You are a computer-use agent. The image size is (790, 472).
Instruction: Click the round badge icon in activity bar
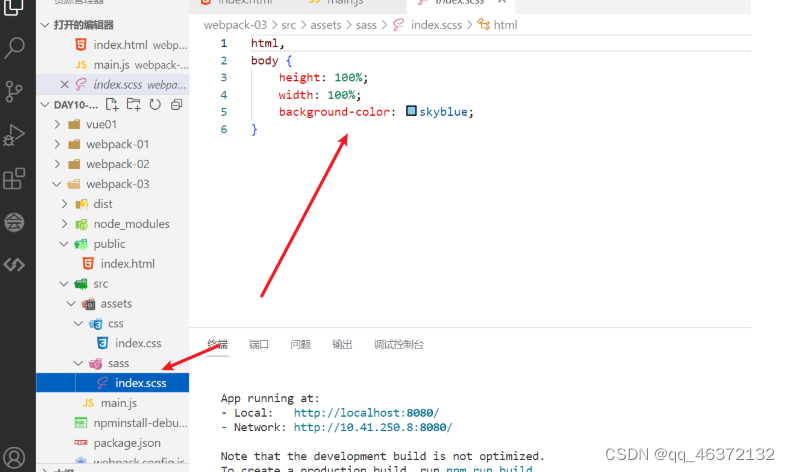14,222
